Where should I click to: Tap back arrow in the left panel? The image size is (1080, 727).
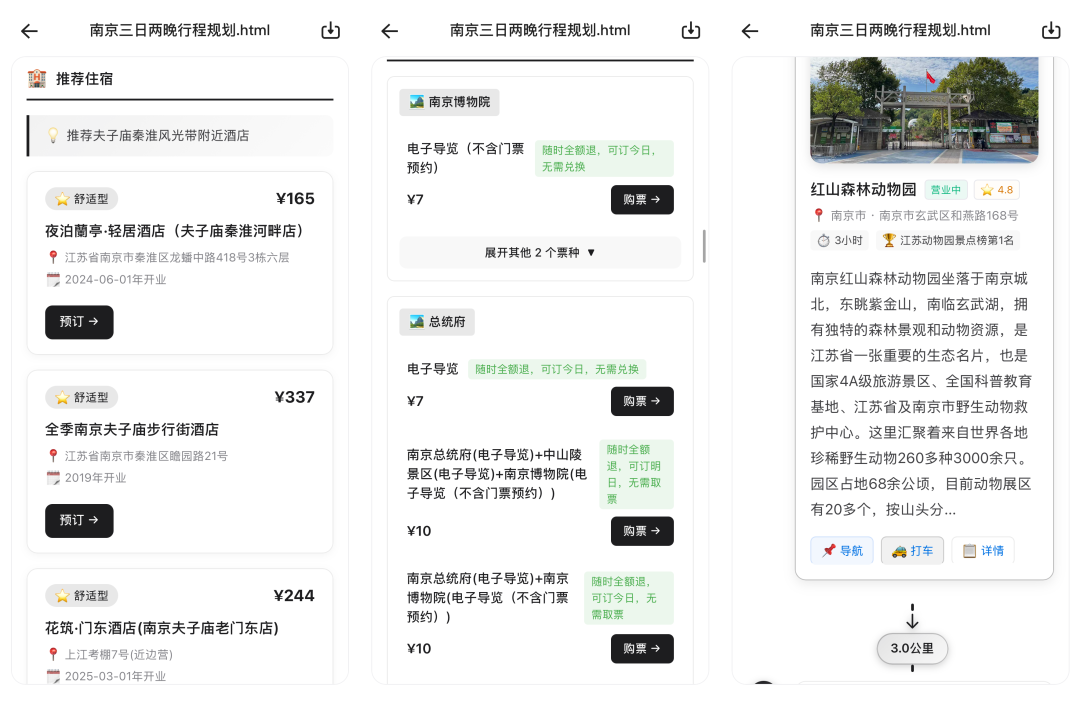(x=29, y=31)
